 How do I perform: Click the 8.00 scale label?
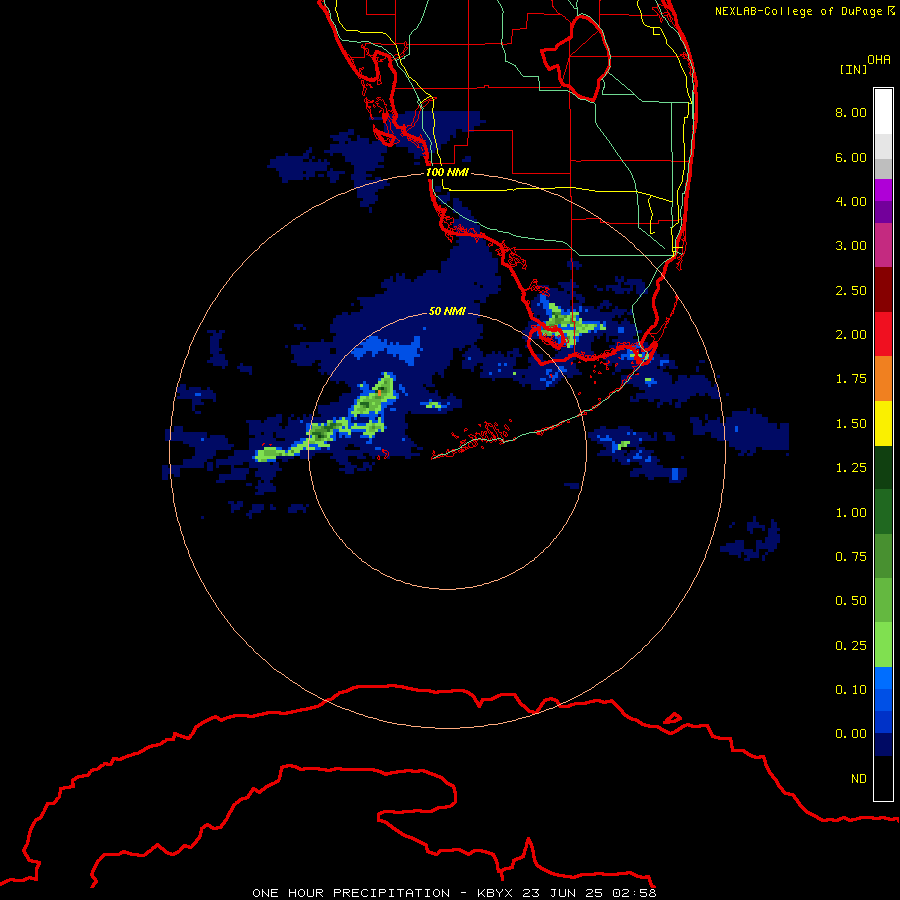pos(851,112)
